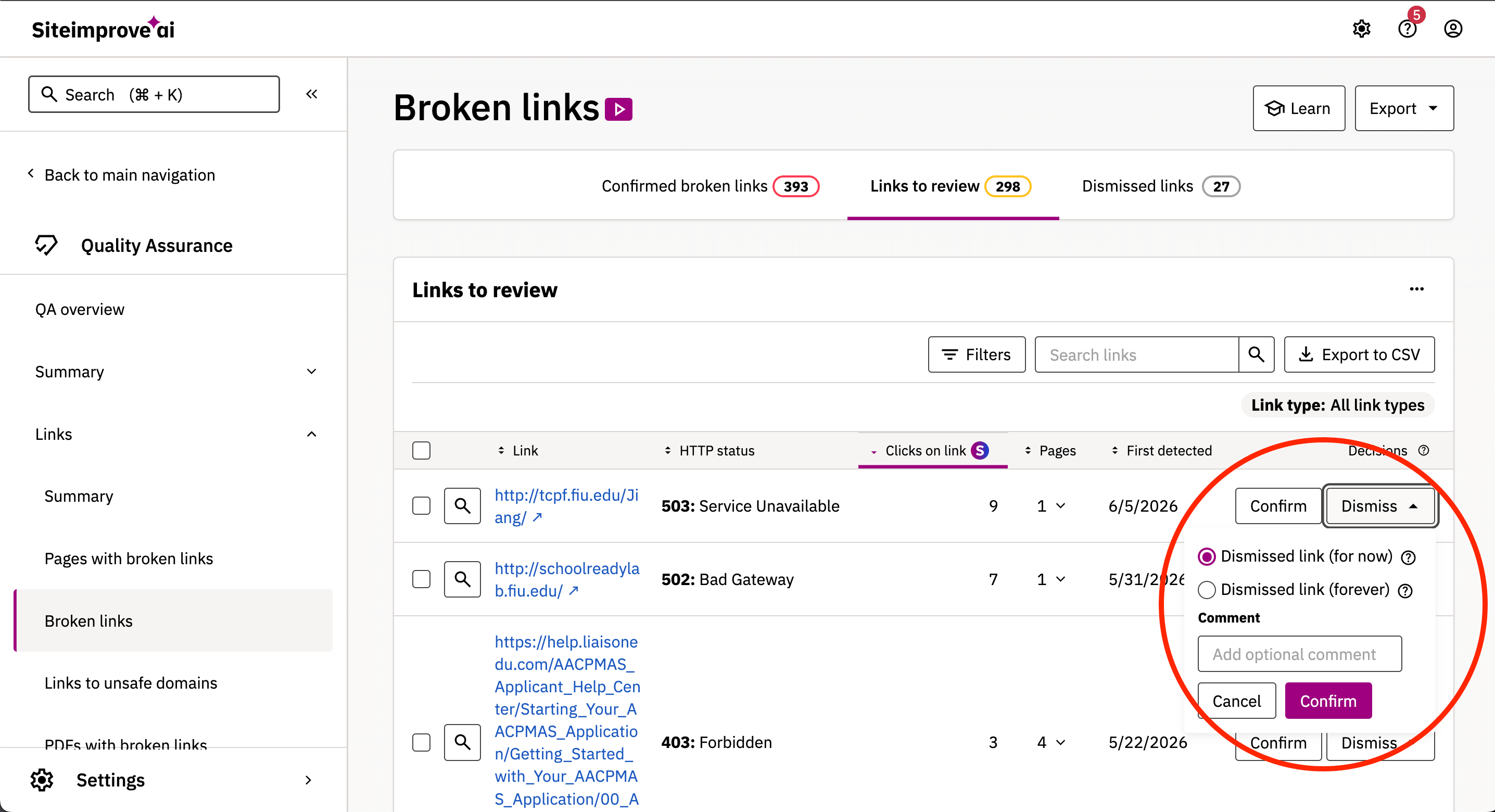The width and height of the screenshot is (1495, 812).
Task: Open help for Dismissed link (forever)
Action: pyautogui.click(x=1405, y=591)
